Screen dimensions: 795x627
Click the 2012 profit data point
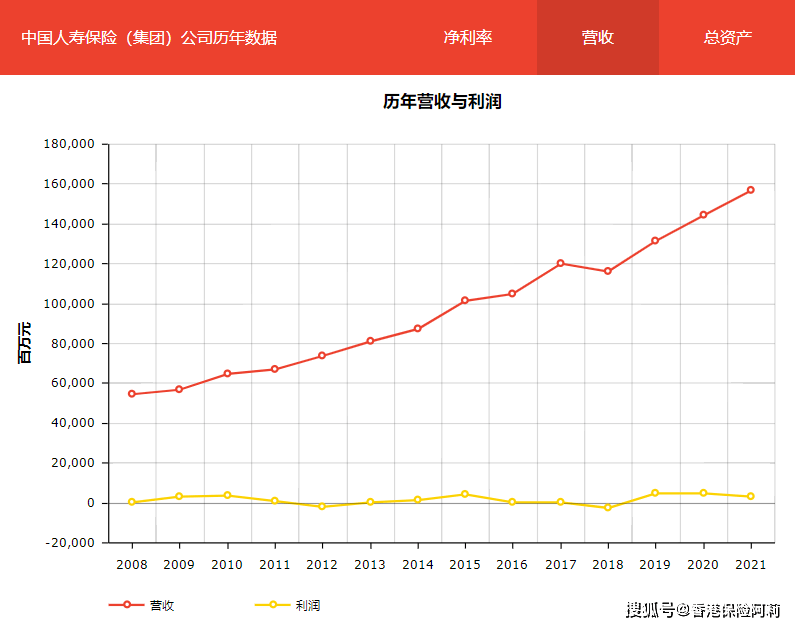(322, 506)
